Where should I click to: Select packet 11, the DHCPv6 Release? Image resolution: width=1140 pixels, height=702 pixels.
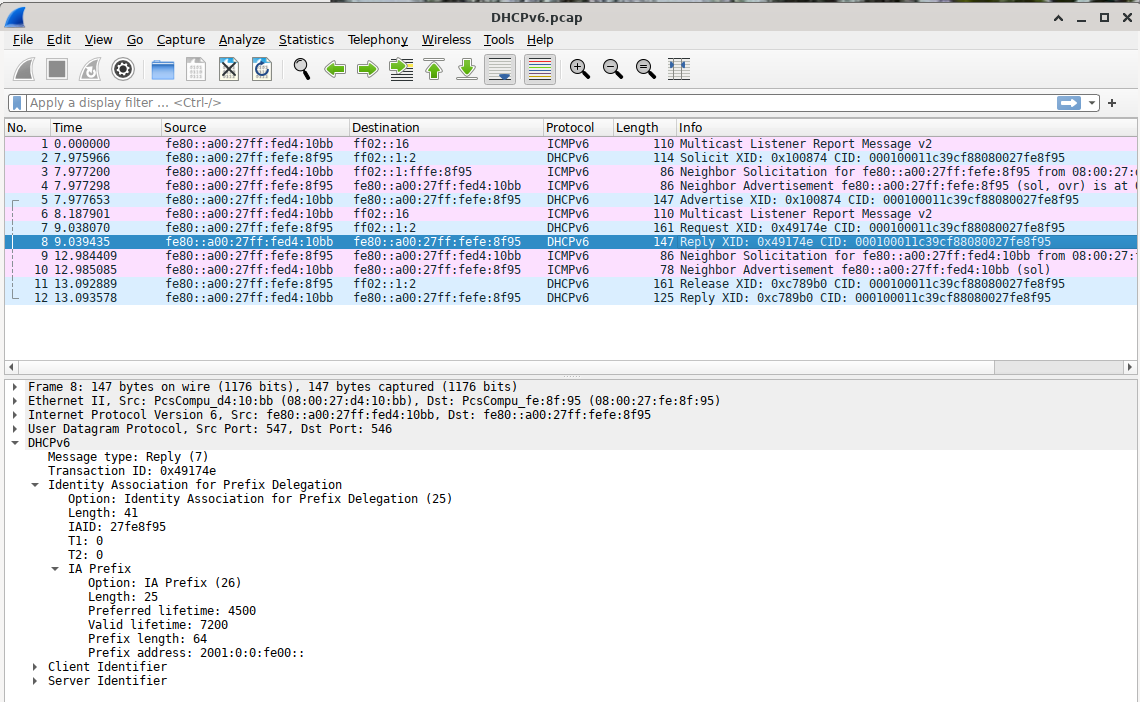pos(400,284)
